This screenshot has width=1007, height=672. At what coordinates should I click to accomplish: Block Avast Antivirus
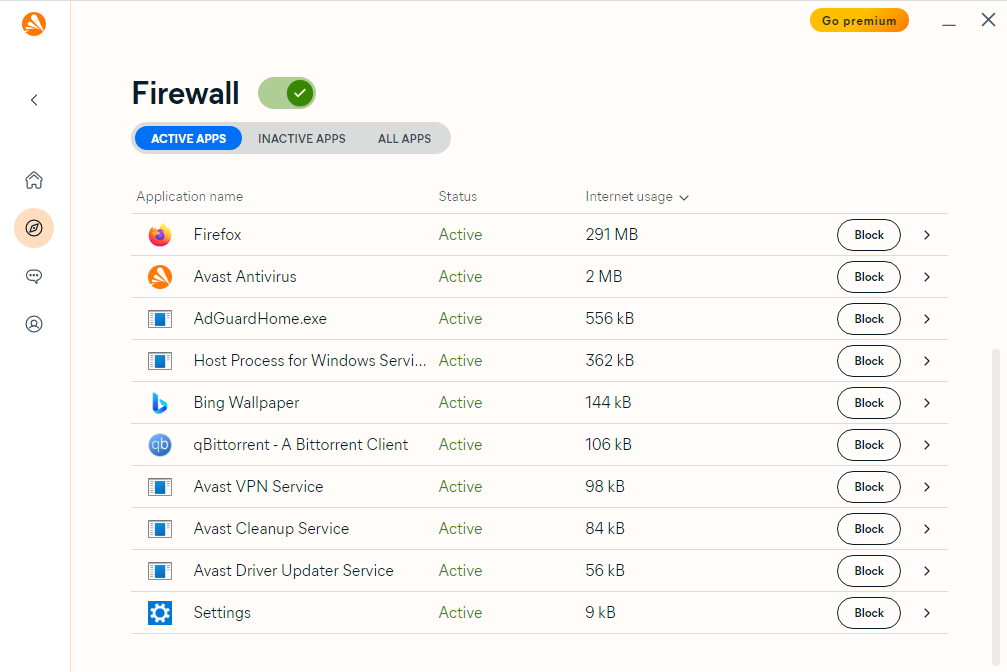[x=869, y=277]
